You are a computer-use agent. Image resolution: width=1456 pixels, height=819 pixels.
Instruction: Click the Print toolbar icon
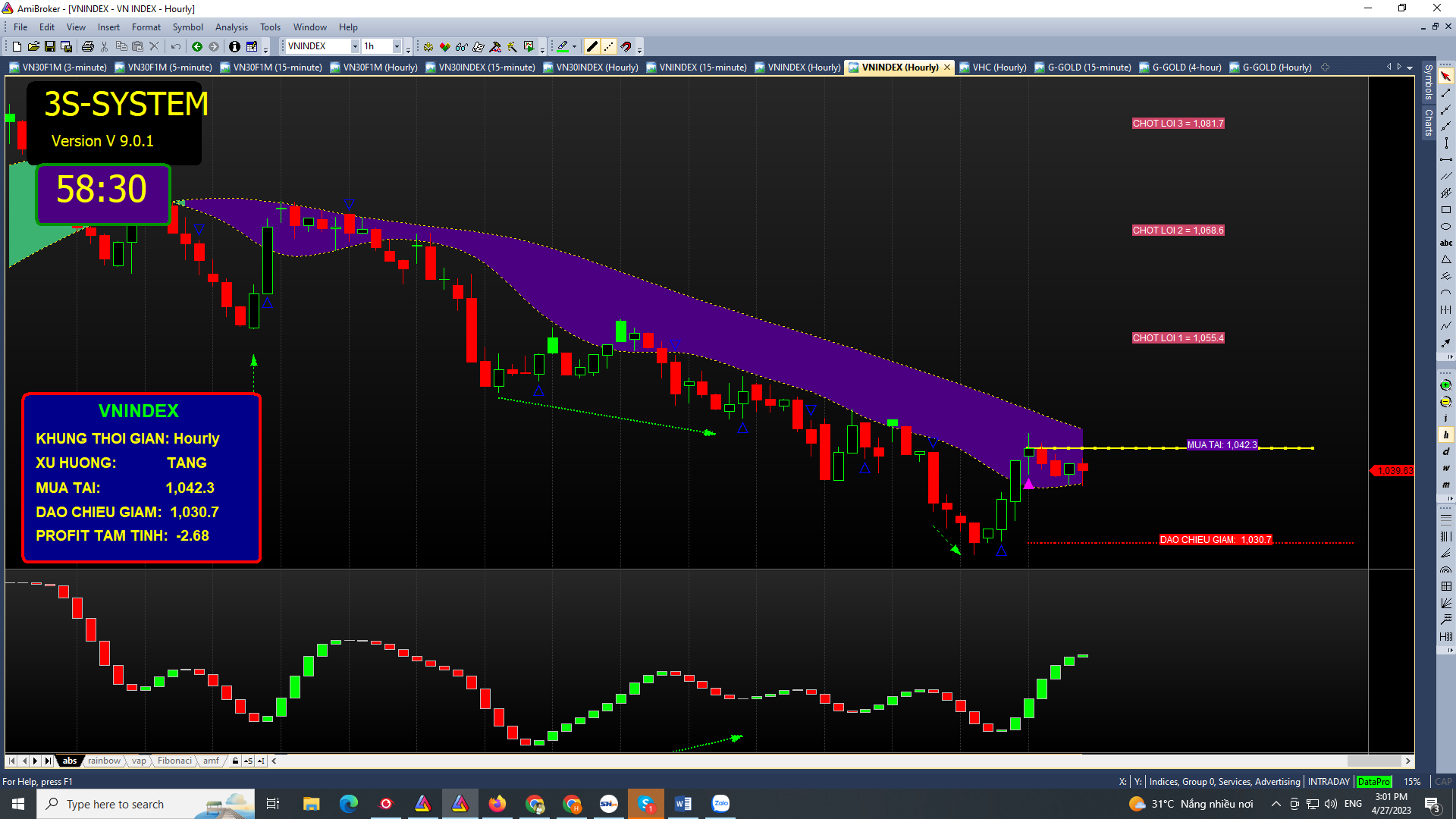88,47
